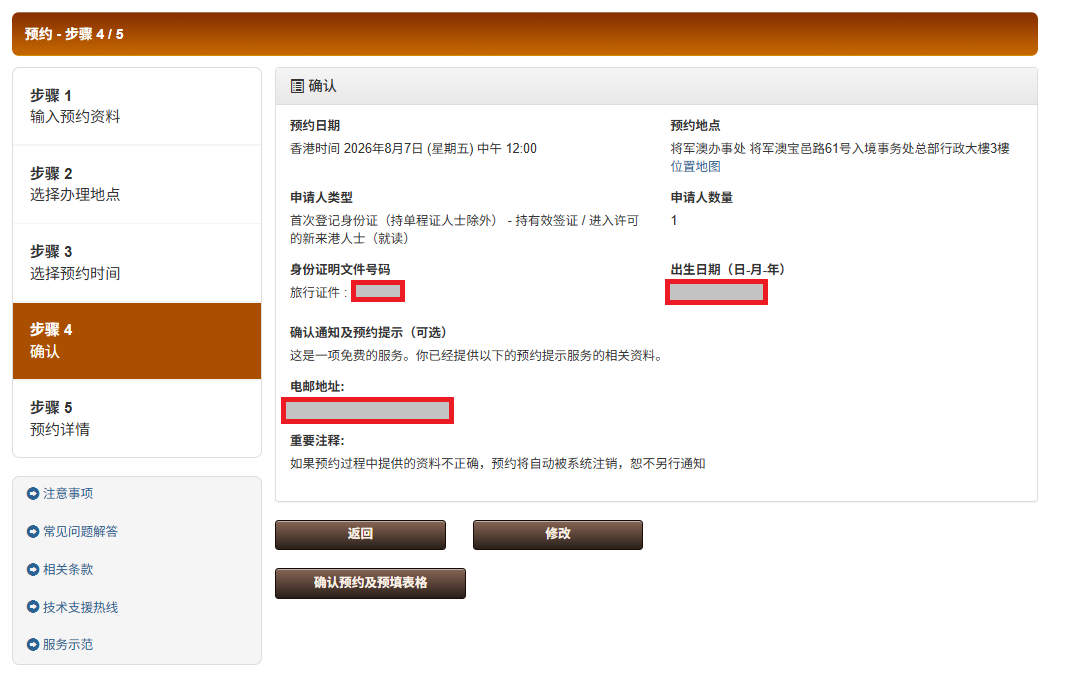The width and height of the screenshot is (1074, 699).
Task: Go to 步骤 2 选择办理地点
Action: [x=137, y=184]
